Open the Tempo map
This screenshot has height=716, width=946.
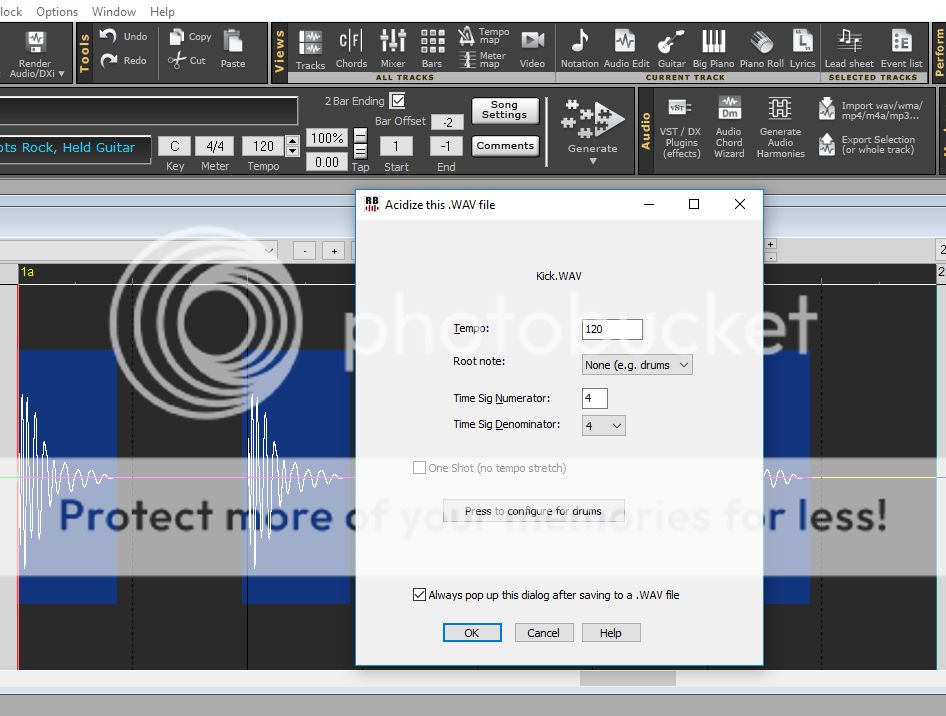coord(483,36)
